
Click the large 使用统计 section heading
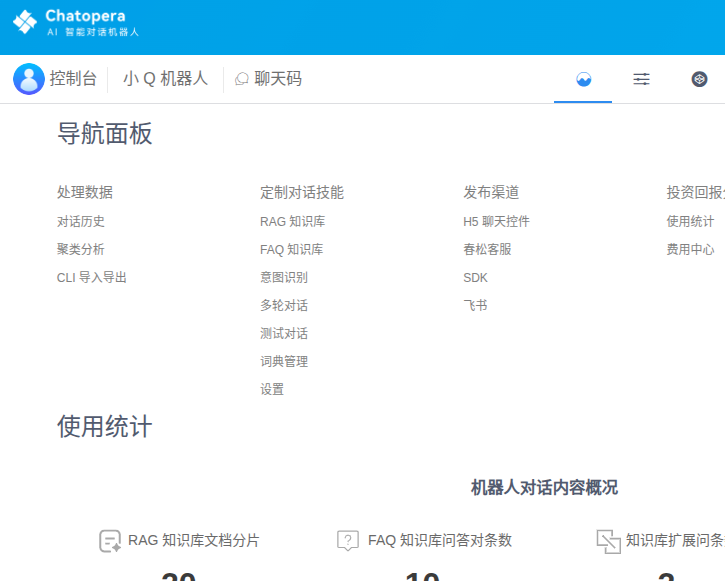[x=105, y=426]
